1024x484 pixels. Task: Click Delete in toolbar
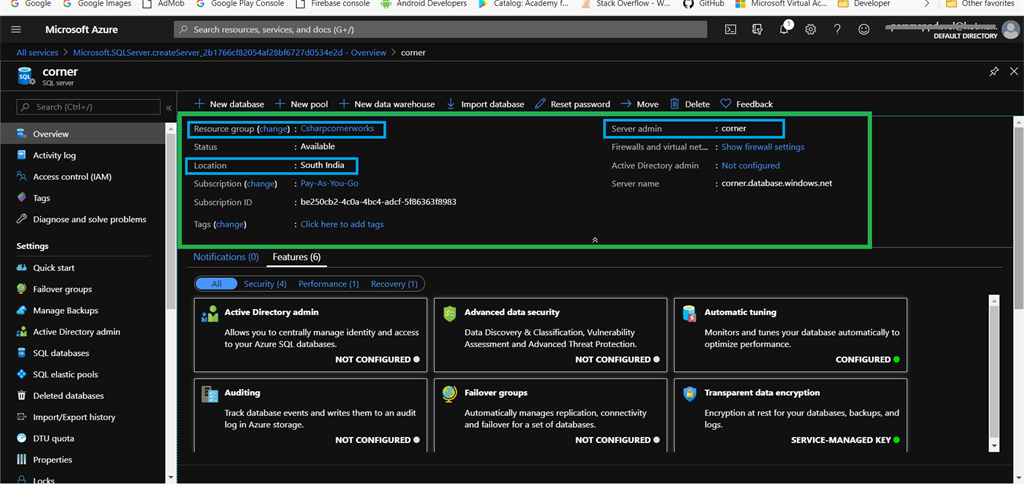690,104
